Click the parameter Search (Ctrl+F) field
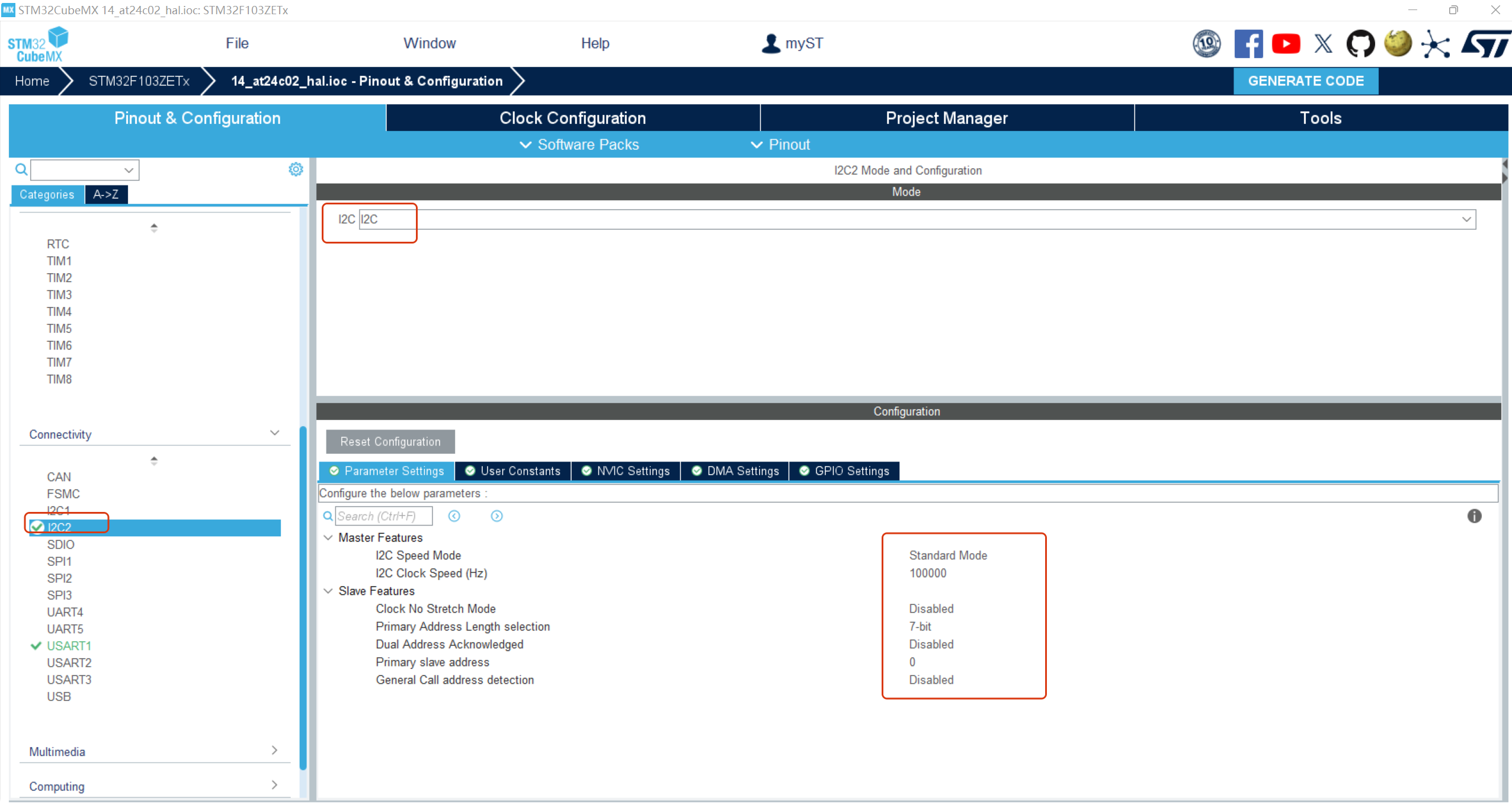The width and height of the screenshot is (1512, 807). [x=384, y=516]
